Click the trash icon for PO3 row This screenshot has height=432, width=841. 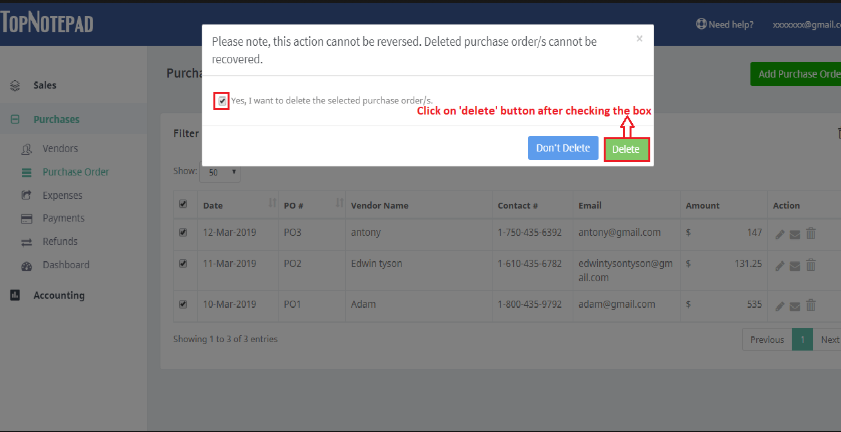[x=811, y=233]
